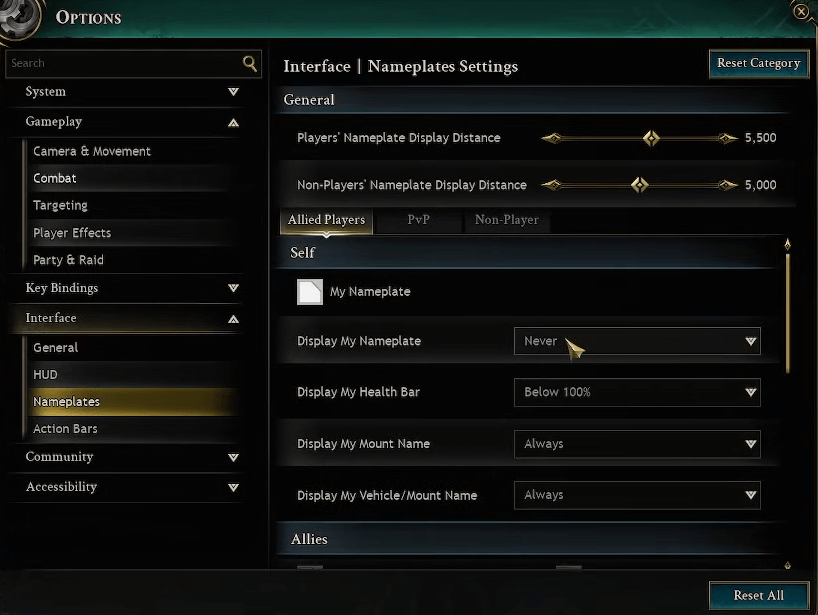Click the Reset All button
Viewport: 818px width, 615px height.
tap(758, 595)
